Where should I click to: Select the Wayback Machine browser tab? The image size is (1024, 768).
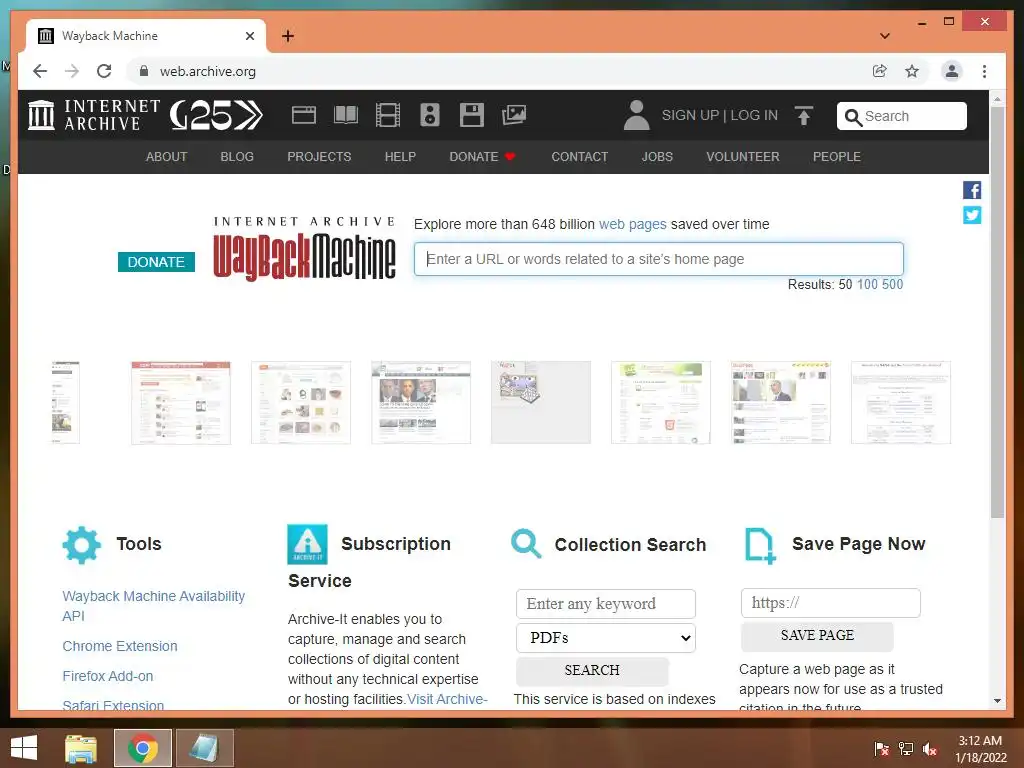pos(145,36)
